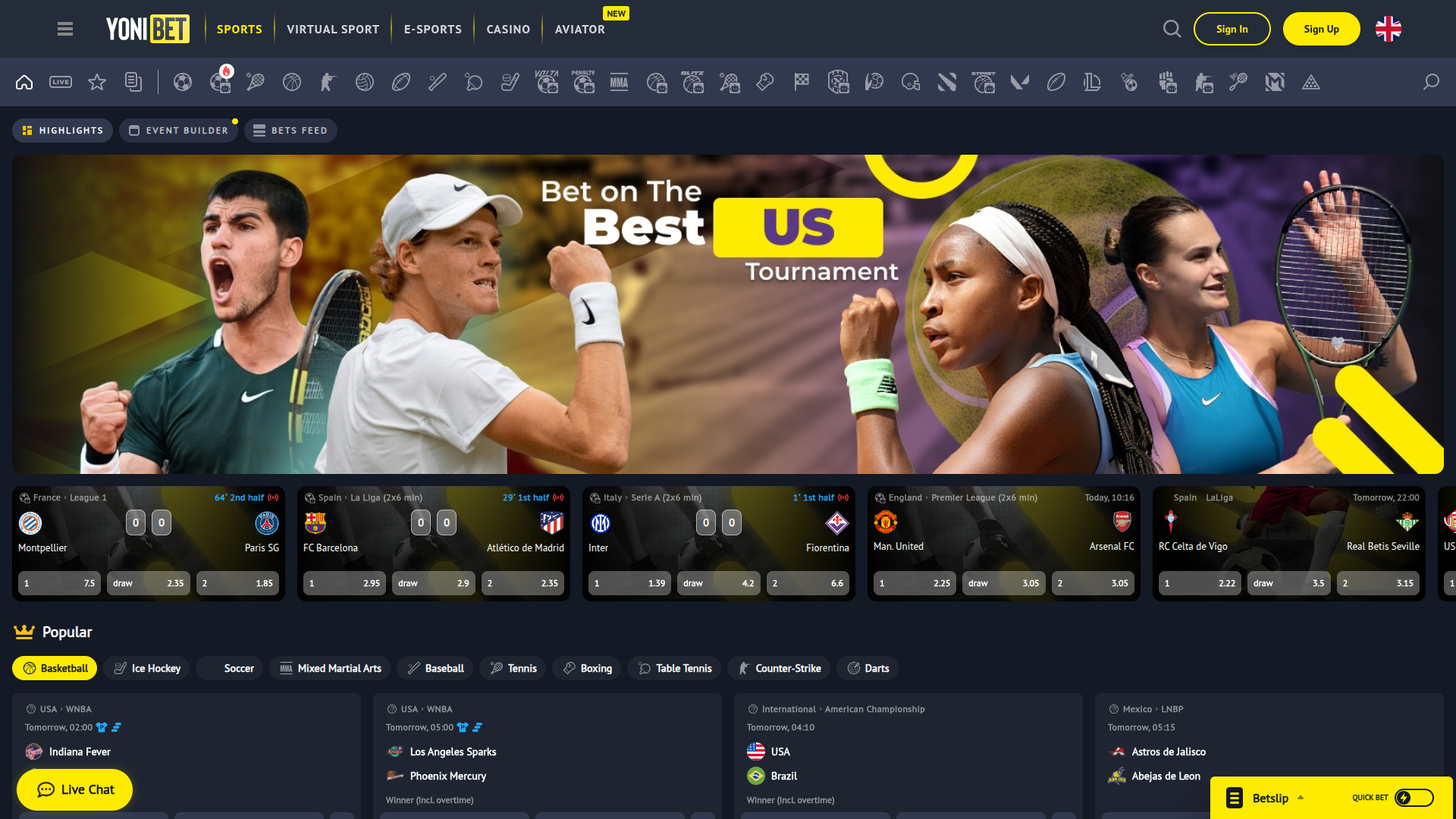Screen dimensions: 1456x819
Task: Select the badminton shuttlecock racket icon
Action: pyautogui.click(x=1238, y=82)
